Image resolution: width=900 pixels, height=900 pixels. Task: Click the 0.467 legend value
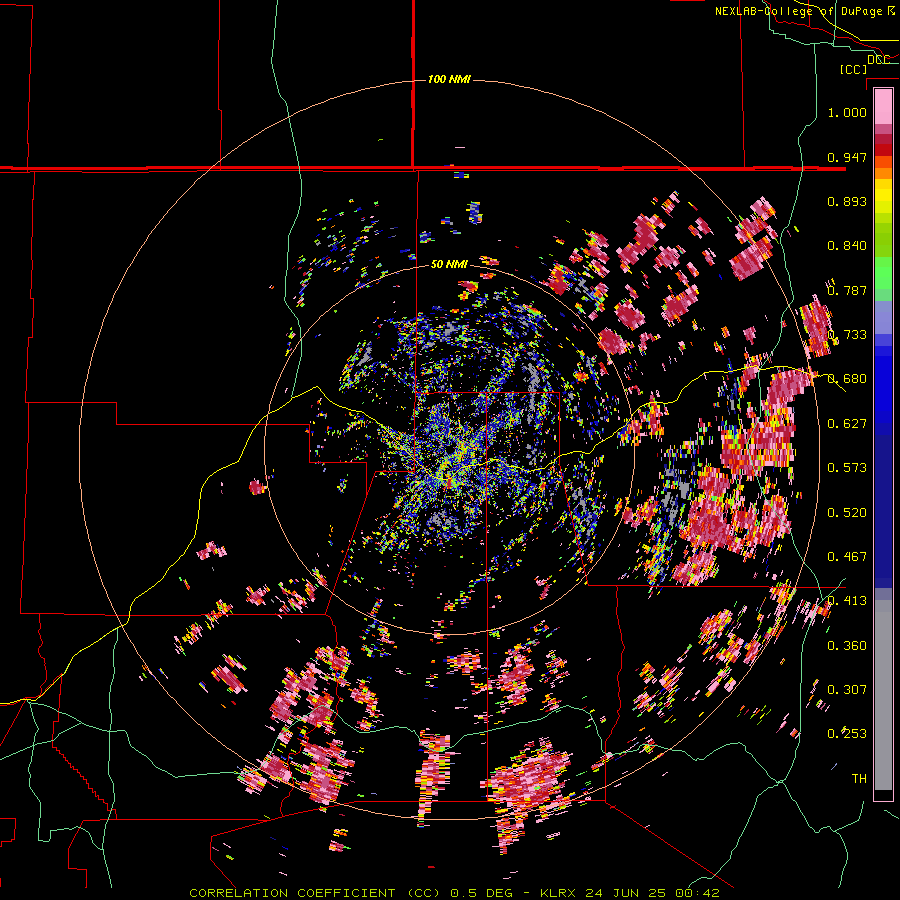pyautogui.click(x=847, y=557)
